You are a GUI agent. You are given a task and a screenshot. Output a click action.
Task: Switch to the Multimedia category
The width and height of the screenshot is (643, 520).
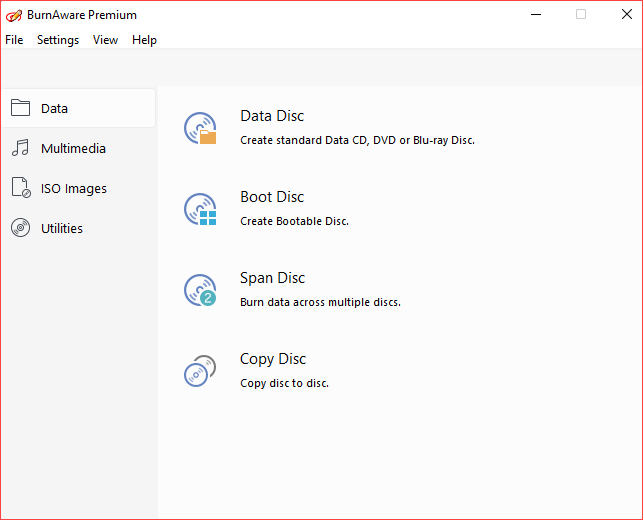pos(73,148)
